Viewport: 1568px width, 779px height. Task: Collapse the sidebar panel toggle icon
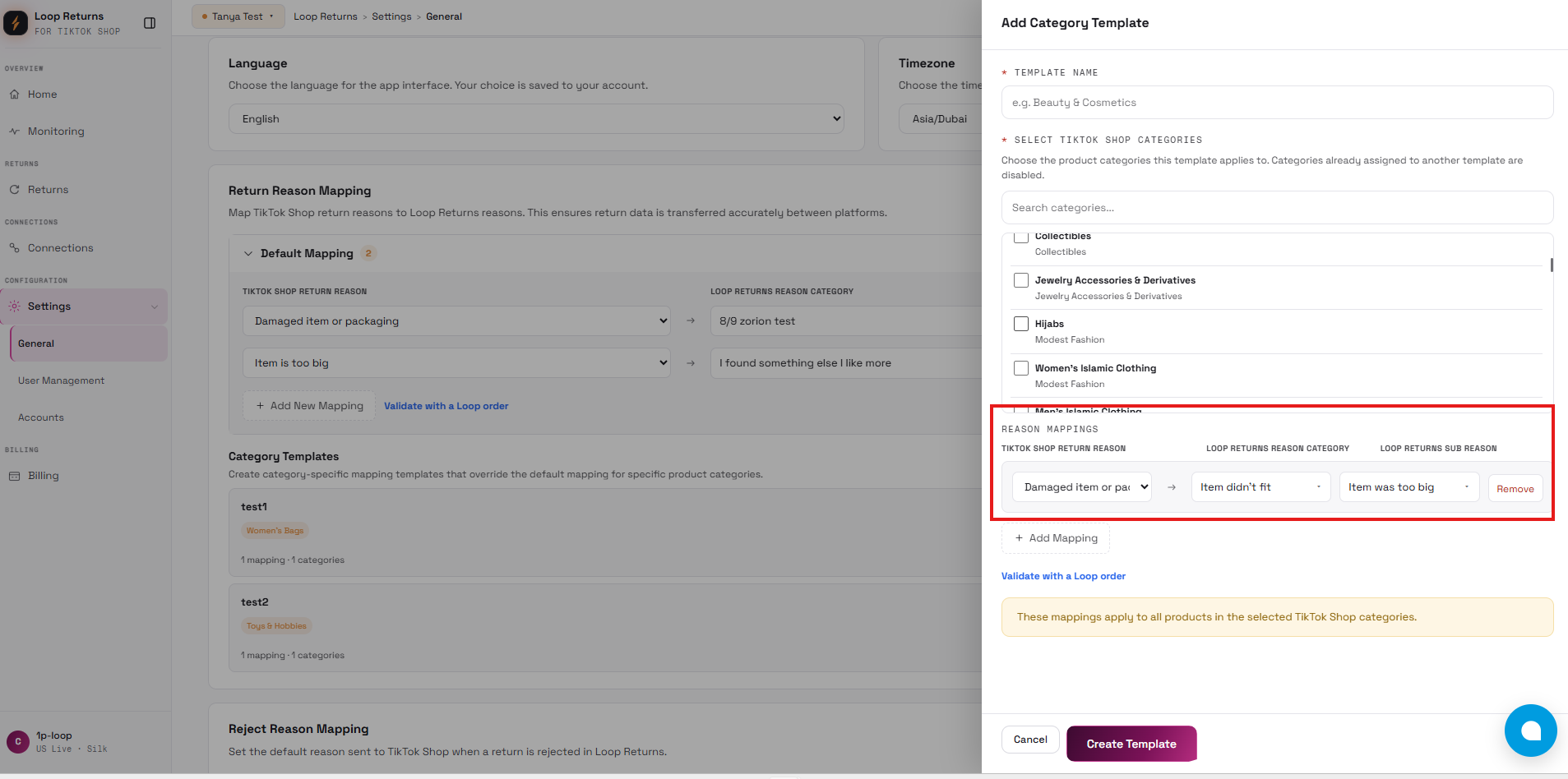(150, 23)
